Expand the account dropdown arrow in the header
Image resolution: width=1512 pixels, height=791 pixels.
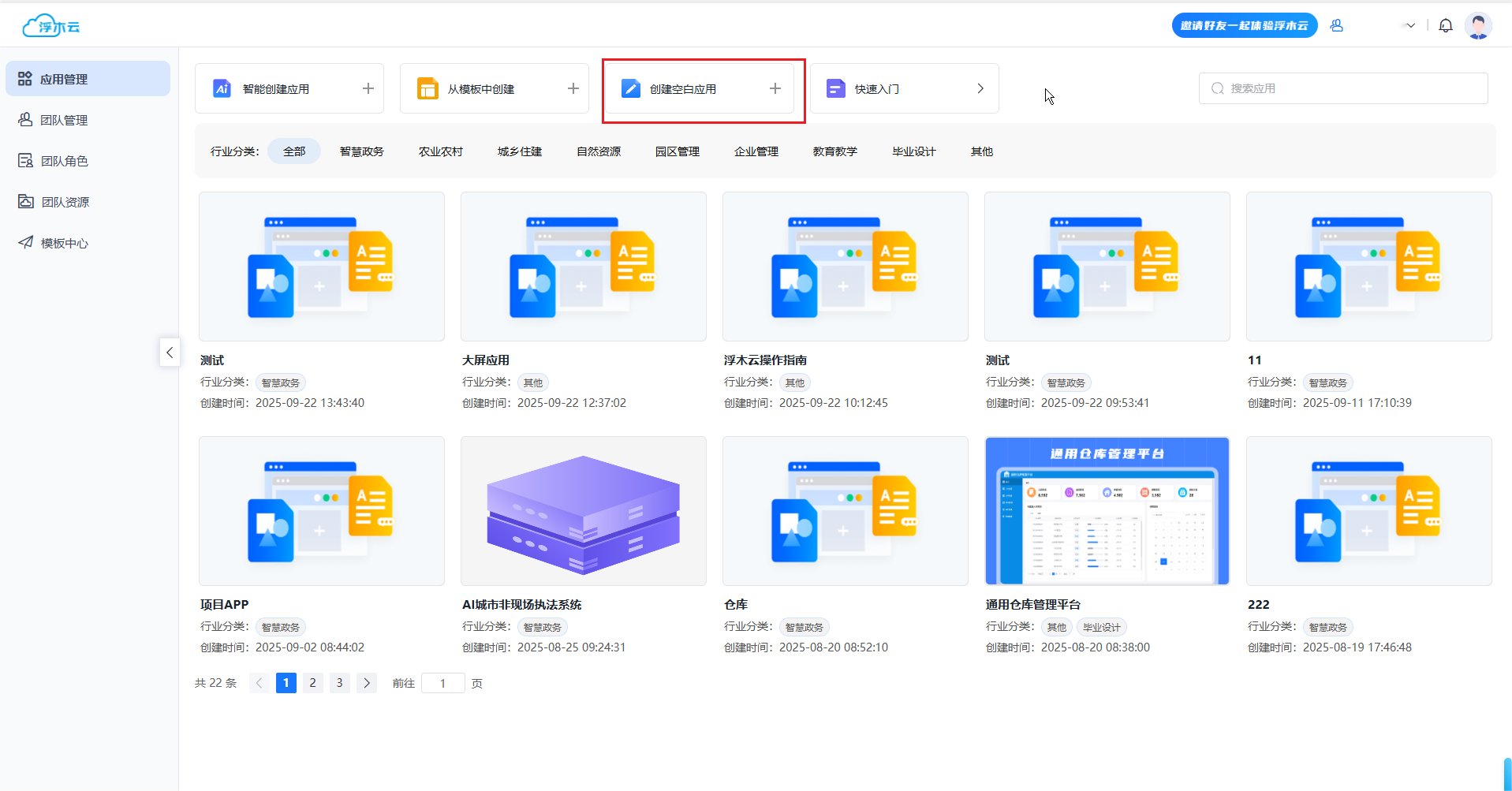[x=1410, y=26]
